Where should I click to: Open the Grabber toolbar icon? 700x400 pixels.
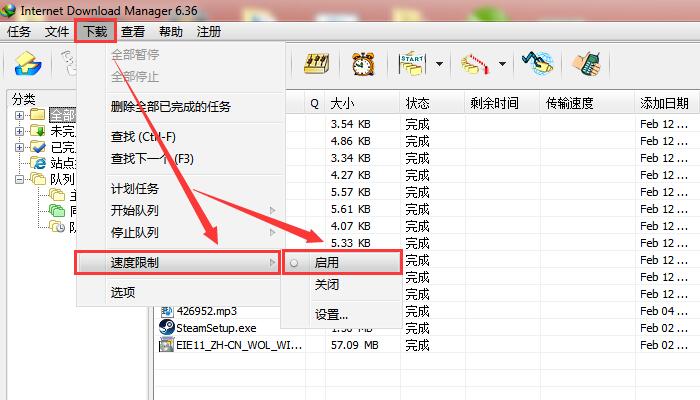click(538, 64)
